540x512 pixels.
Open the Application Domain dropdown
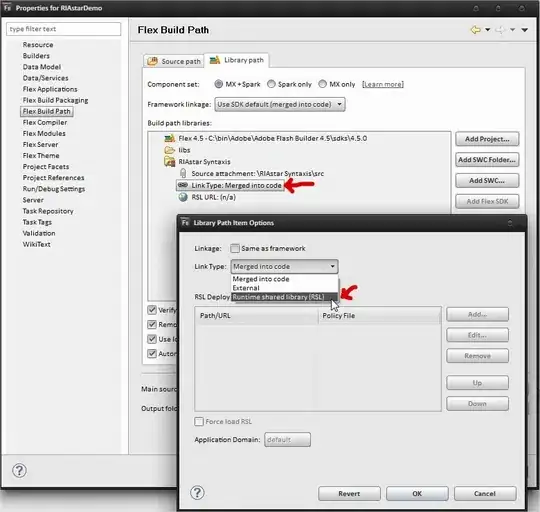287,440
